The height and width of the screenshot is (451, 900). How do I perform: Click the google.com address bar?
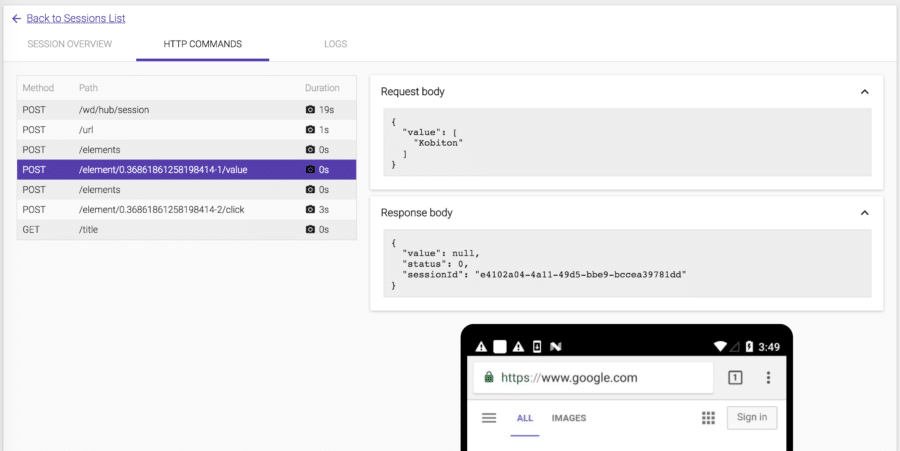coord(590,378)
